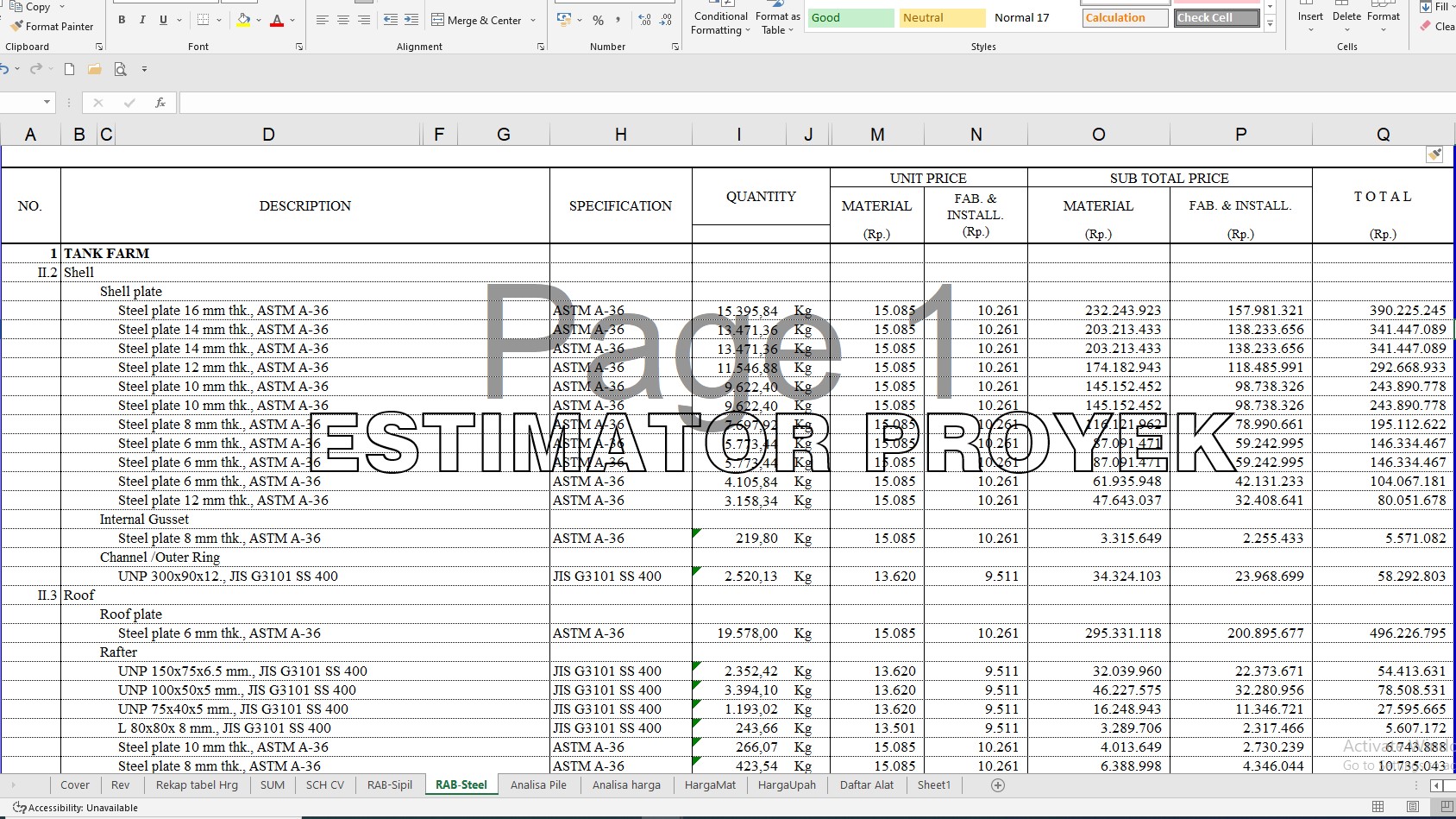This screenshot has height=819, width=1456.
Task: Click the Insert Function fx icon
Action: point(160,103)
